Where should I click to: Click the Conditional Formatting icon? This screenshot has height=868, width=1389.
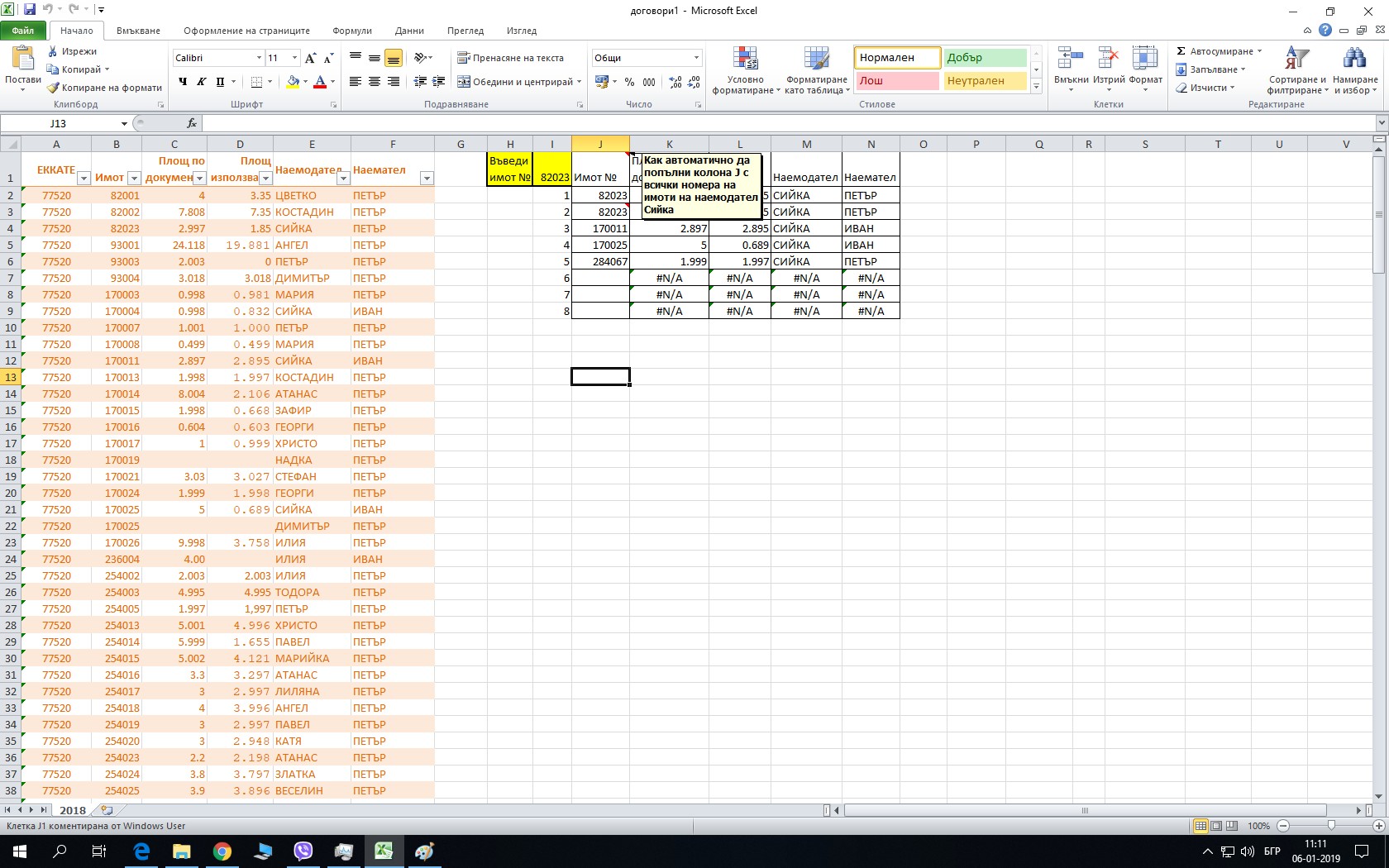[745, 60]
